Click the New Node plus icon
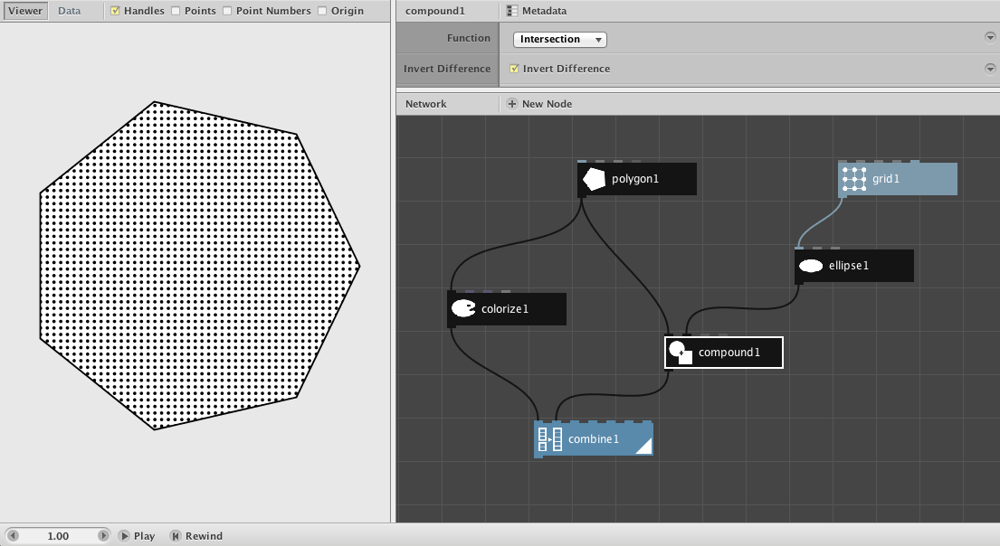This screenshot has height=546, width=1000. click(x=511, y=103)
